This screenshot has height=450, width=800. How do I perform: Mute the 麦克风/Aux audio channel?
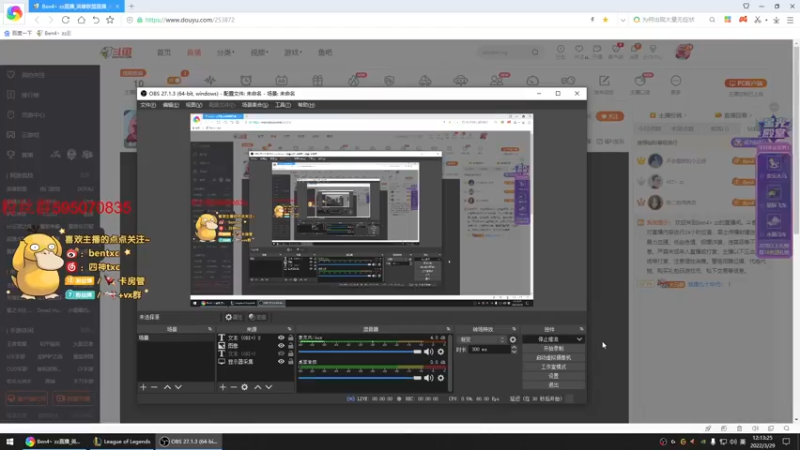[x=429, y=352]
